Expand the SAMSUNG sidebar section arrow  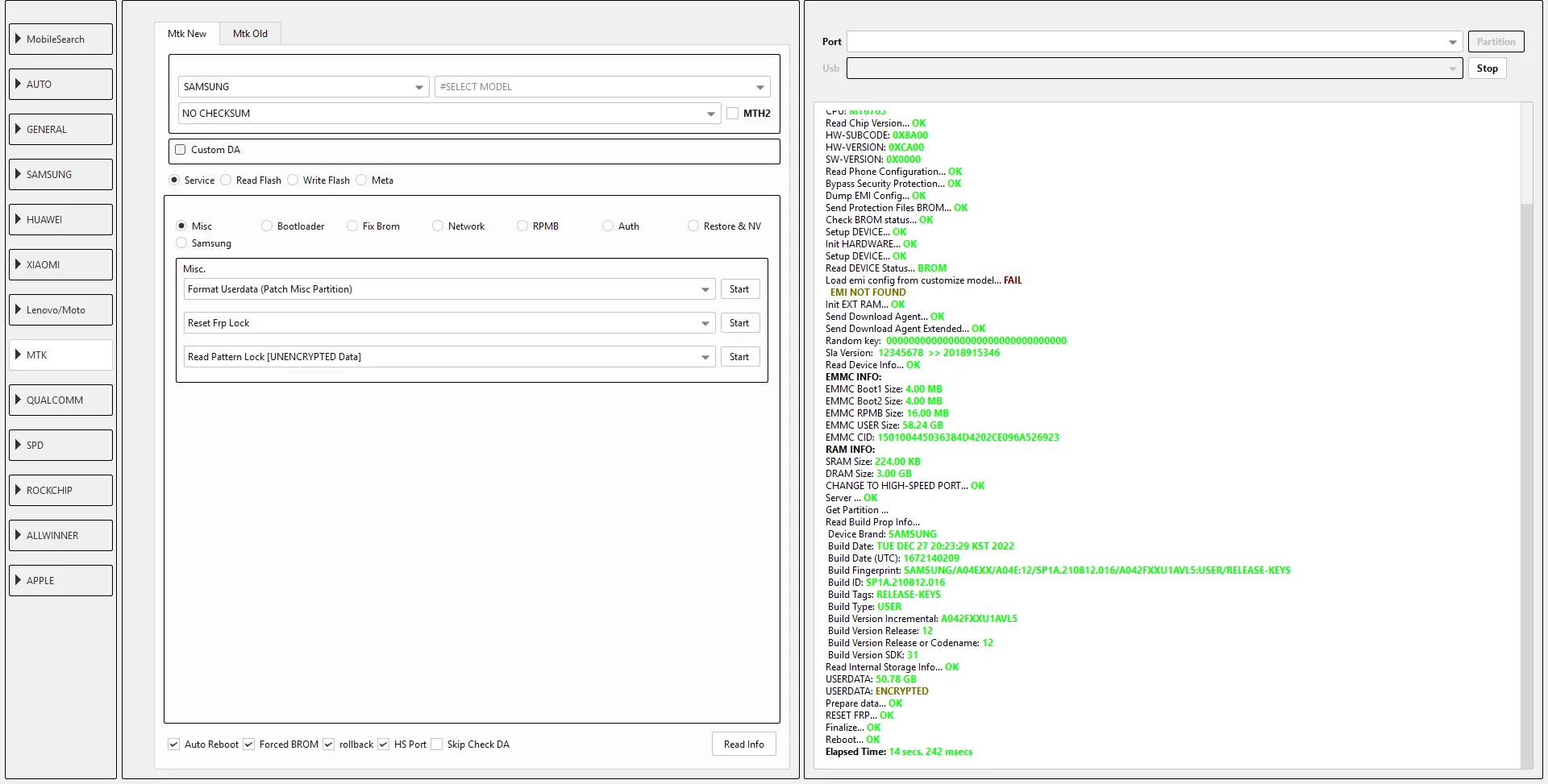pyautogui.click(x=18, y=174)
